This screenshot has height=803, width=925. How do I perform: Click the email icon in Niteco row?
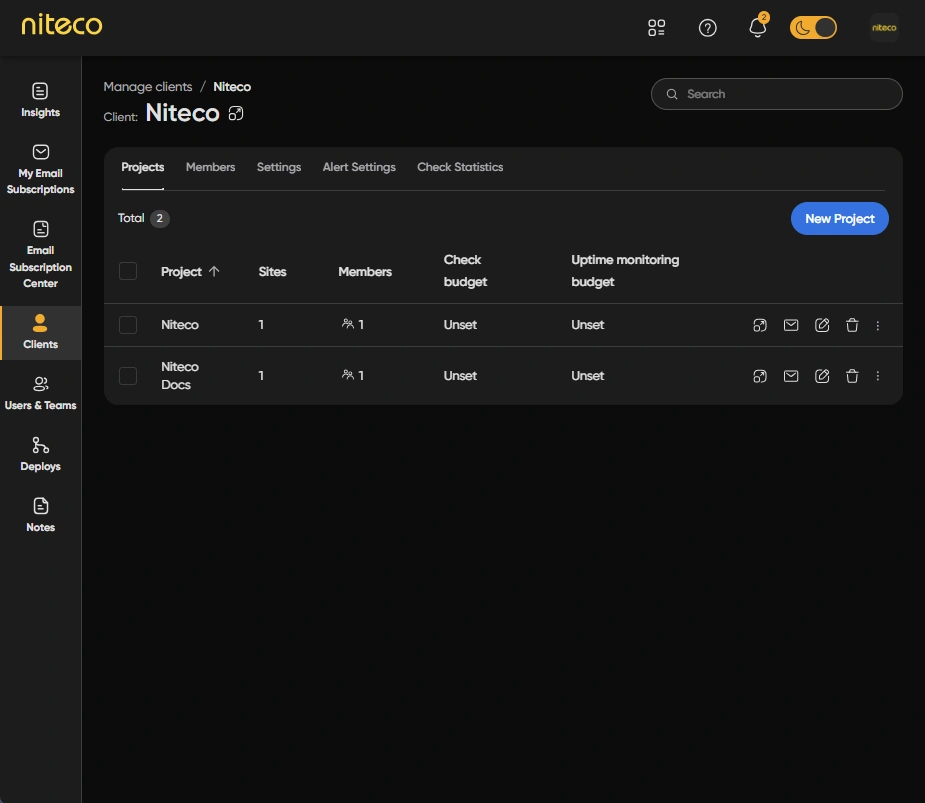coord(790,325)
